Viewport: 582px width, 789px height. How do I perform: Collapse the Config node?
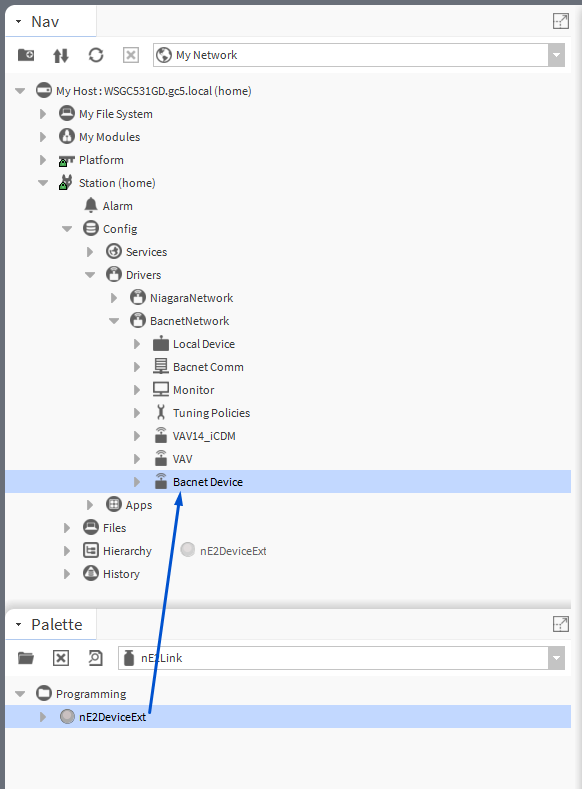point(67,229)
